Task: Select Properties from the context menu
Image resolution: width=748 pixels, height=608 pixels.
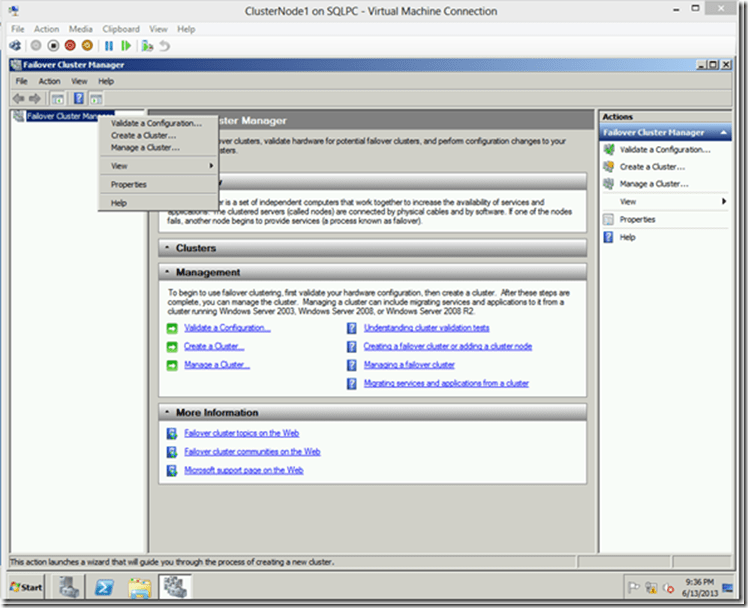Action: [x=129, y=185]
